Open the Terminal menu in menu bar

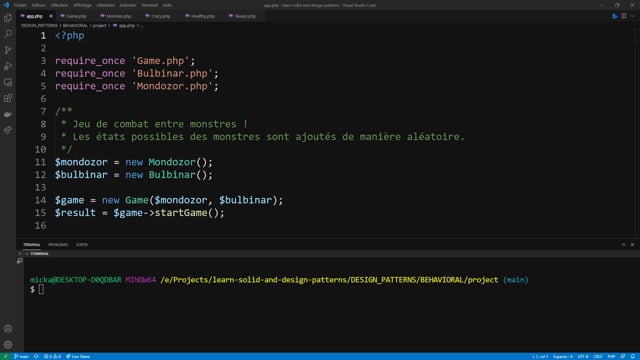coord(149,5)
